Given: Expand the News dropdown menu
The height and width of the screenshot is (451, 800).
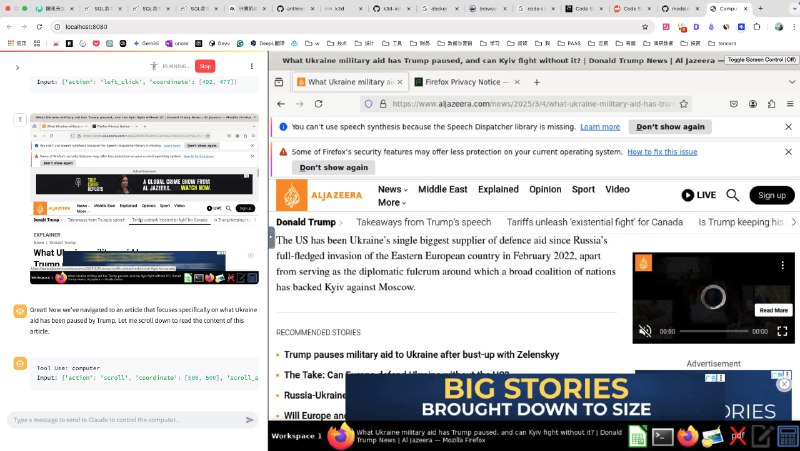Looking at the screenshot, I should coord(392,189).
